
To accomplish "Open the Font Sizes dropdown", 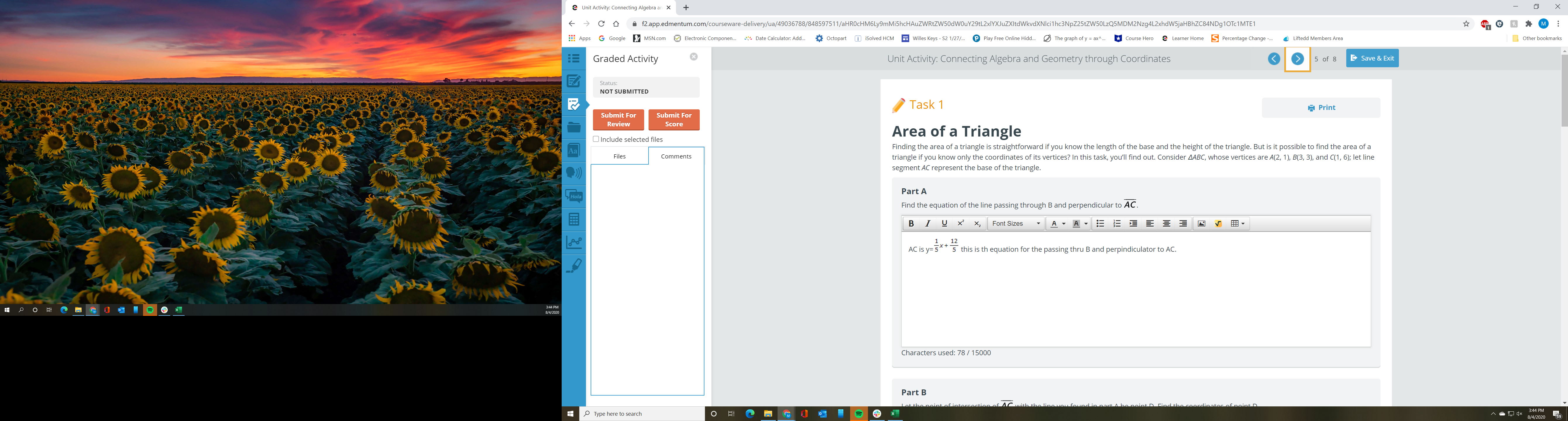I will 1015,223.
